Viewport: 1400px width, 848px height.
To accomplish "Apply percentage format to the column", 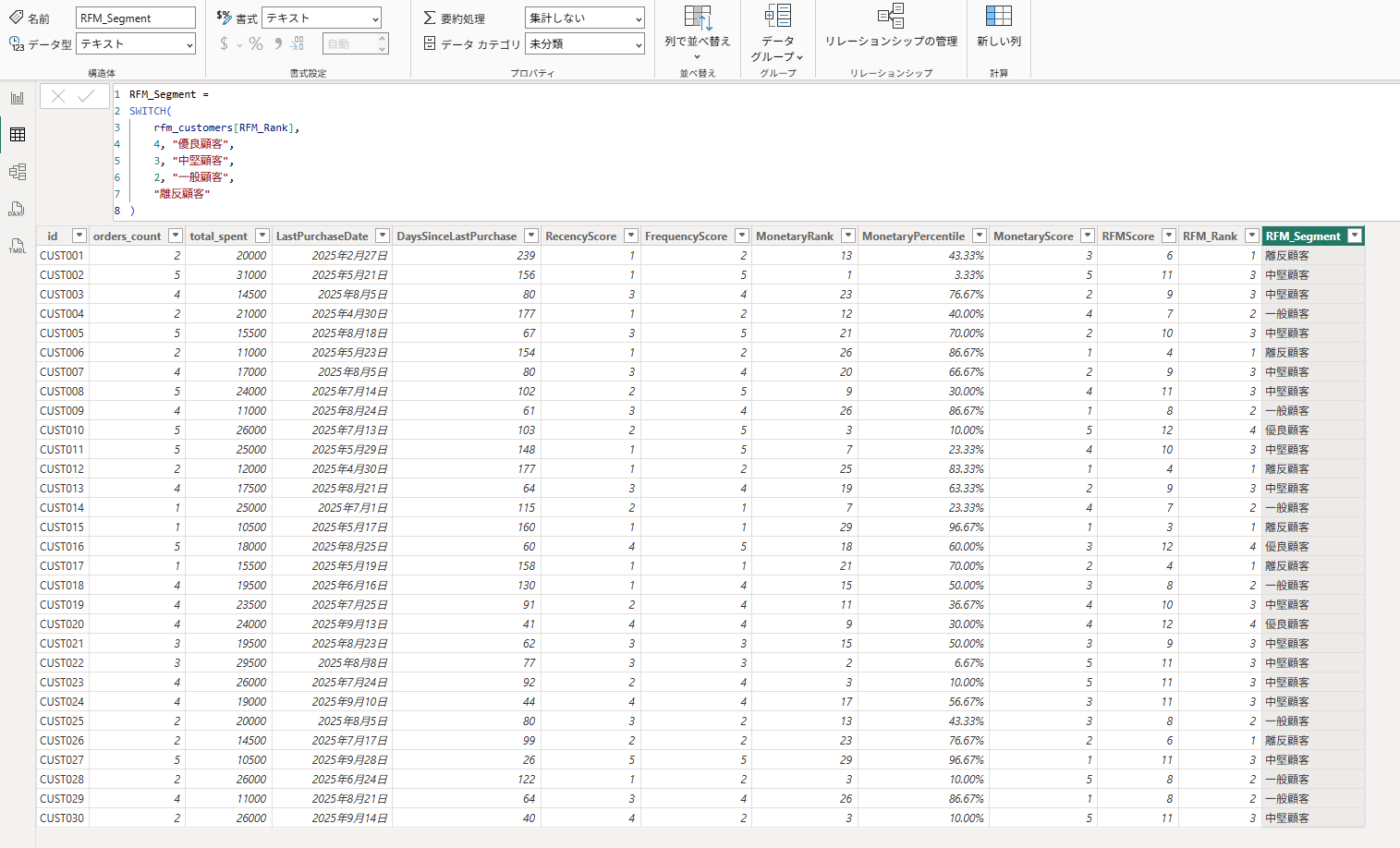I will pos(256,43).
